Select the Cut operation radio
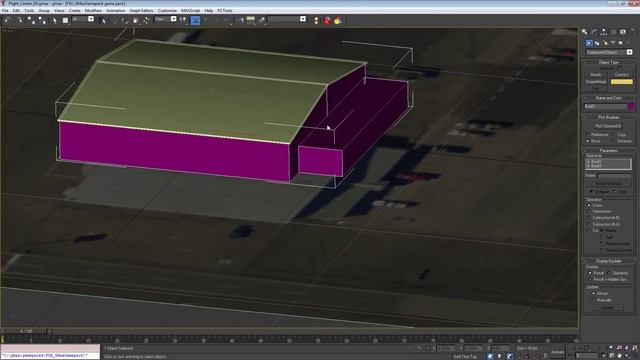The height and width of the screenshot is (360, 640). [x=589, y=230]
